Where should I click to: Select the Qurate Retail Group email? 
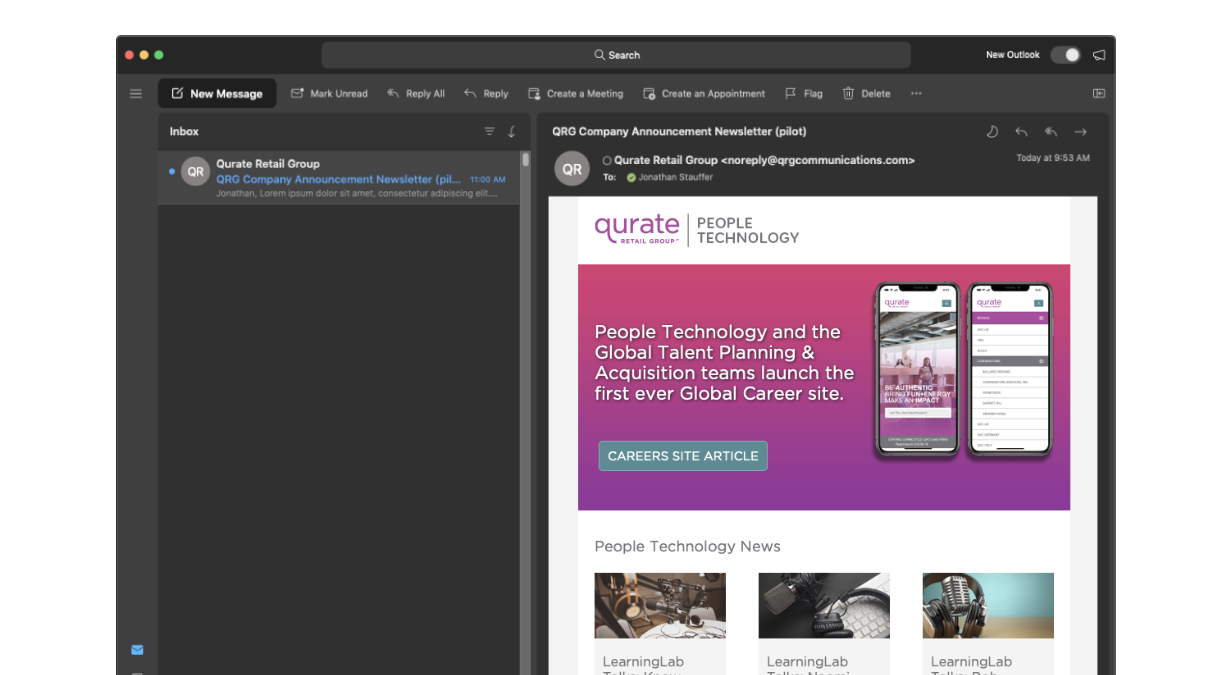pyautogui.click(x=339, y=178)
